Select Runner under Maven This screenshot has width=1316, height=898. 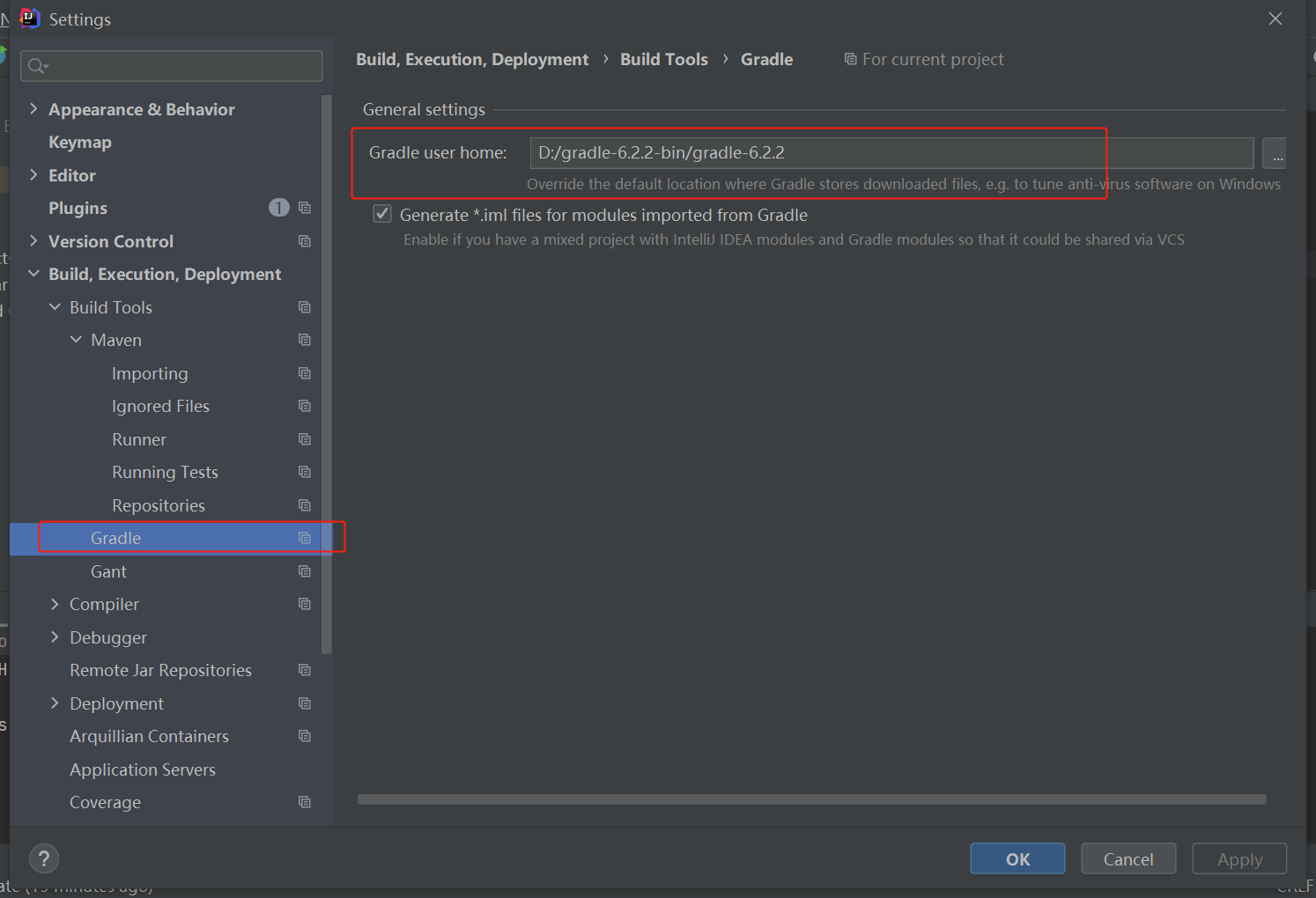click(139, 439)
